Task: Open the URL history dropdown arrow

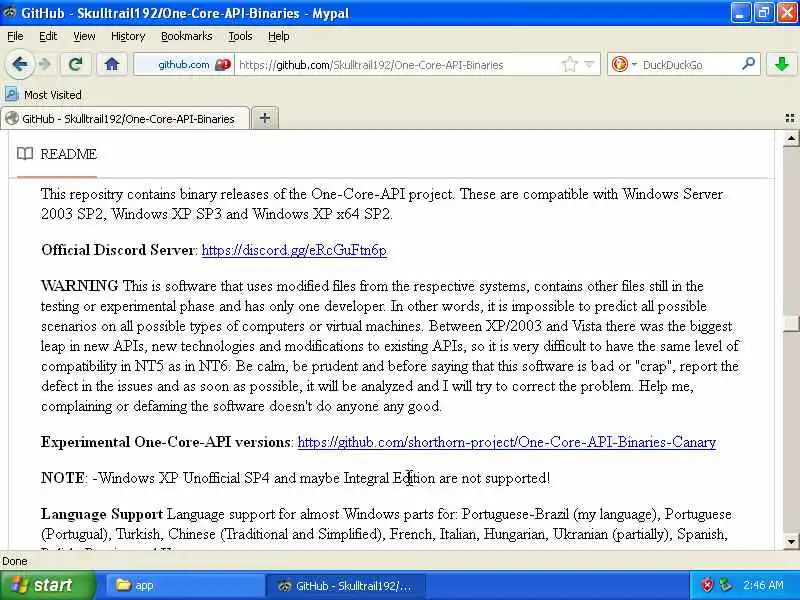Action: (589, 65)
